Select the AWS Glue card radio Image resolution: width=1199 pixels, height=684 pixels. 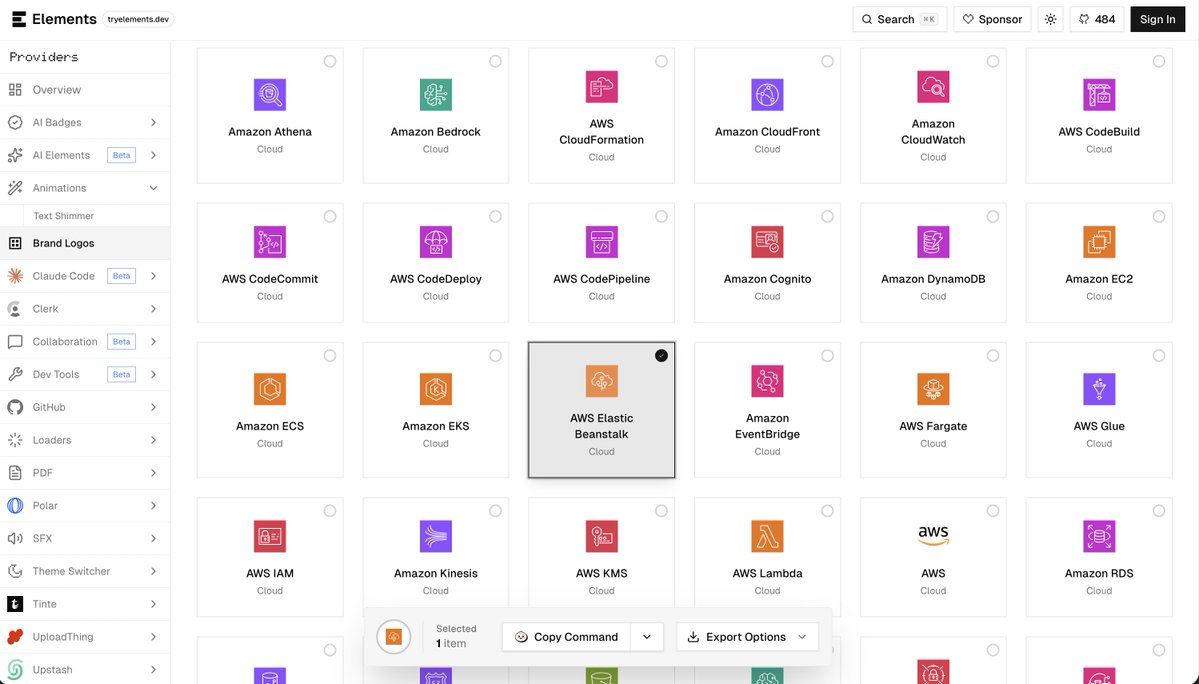point(1158,355)
